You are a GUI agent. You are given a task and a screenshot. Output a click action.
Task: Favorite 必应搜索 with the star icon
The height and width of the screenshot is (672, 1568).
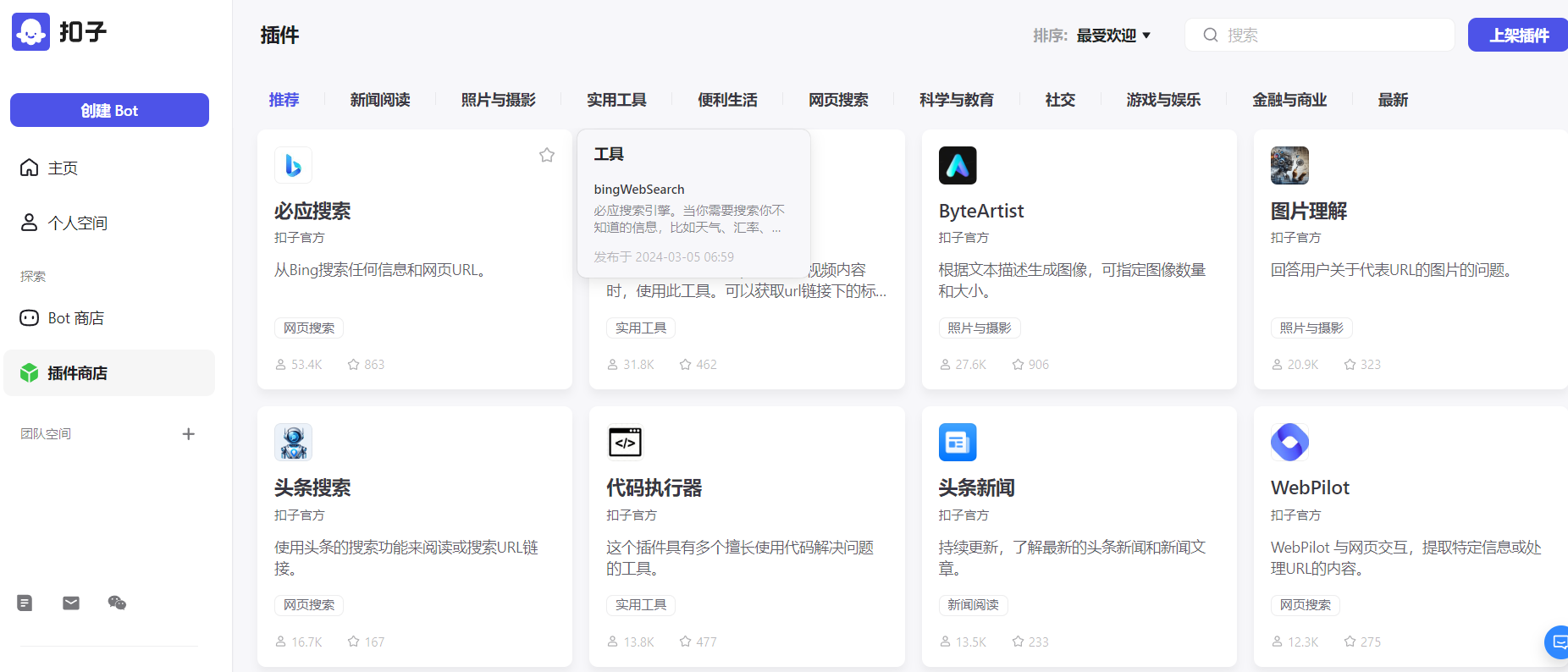pyautogui.click(x=547, y=155)
